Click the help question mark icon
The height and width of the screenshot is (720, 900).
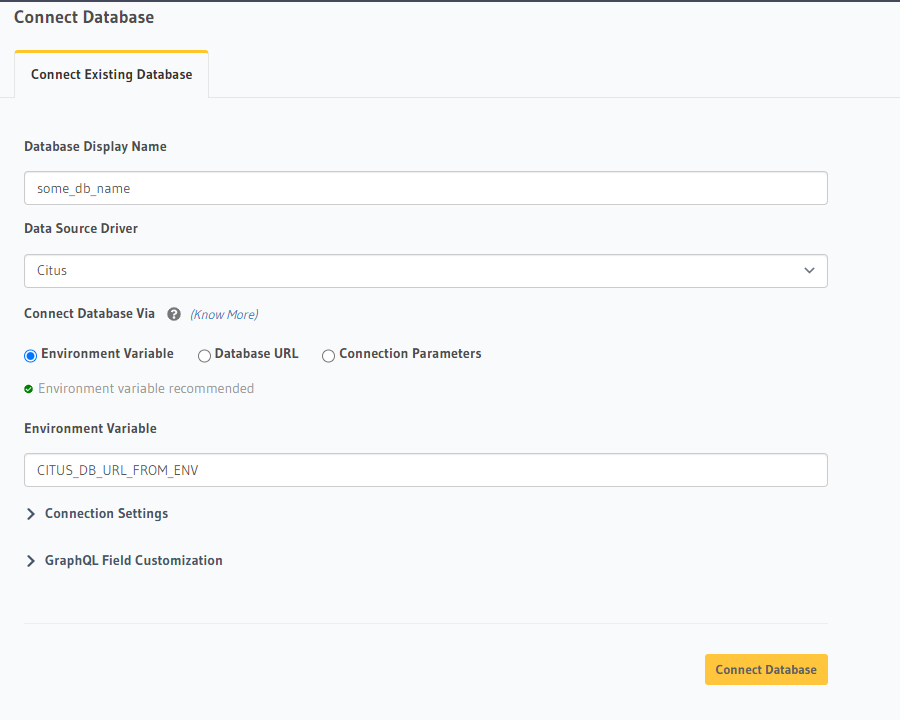[174, 314]
